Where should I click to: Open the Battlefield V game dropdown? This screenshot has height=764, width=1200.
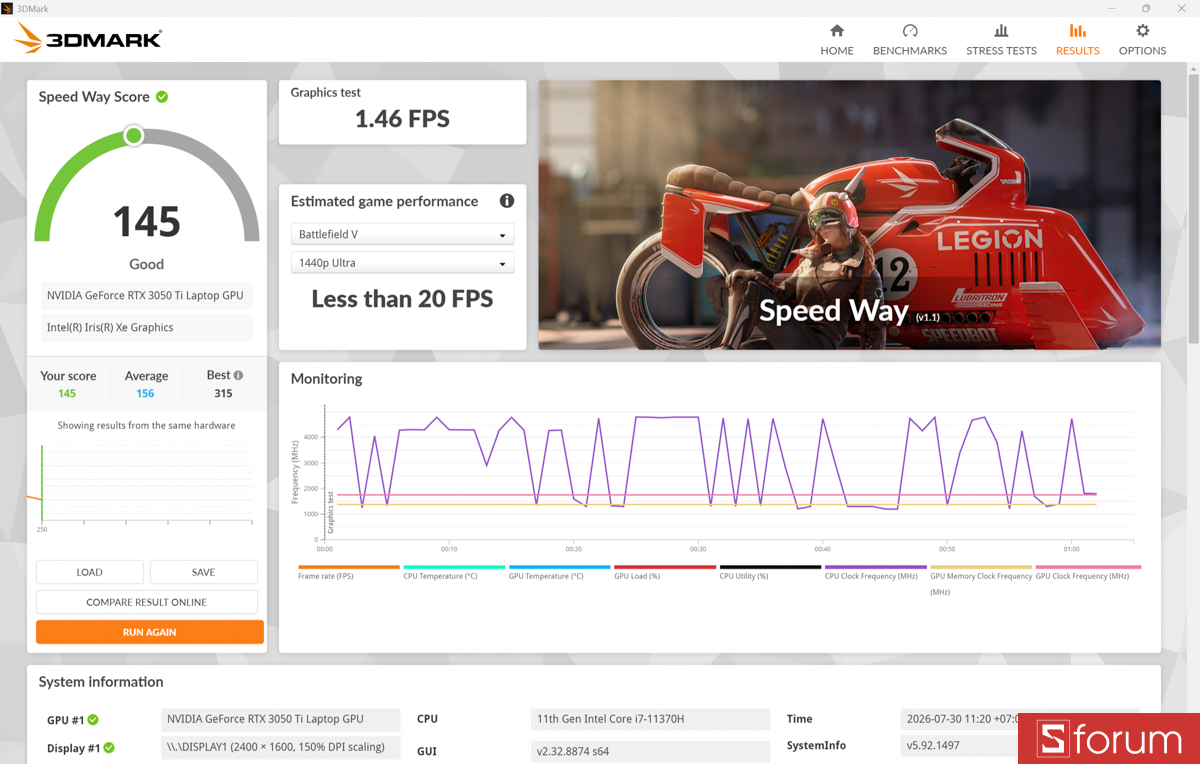(402, 234)
